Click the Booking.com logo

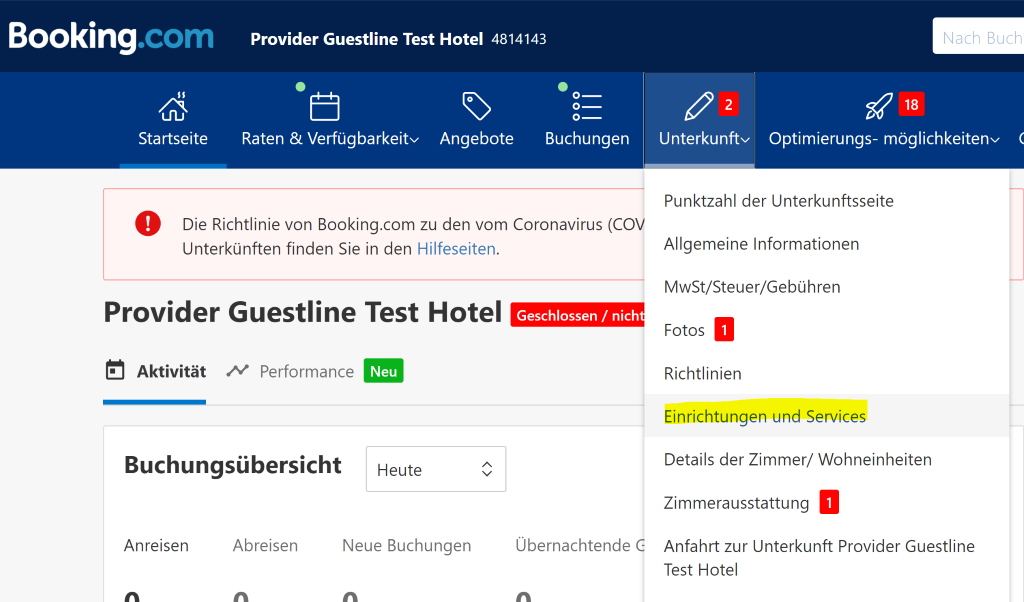(111, 37)
